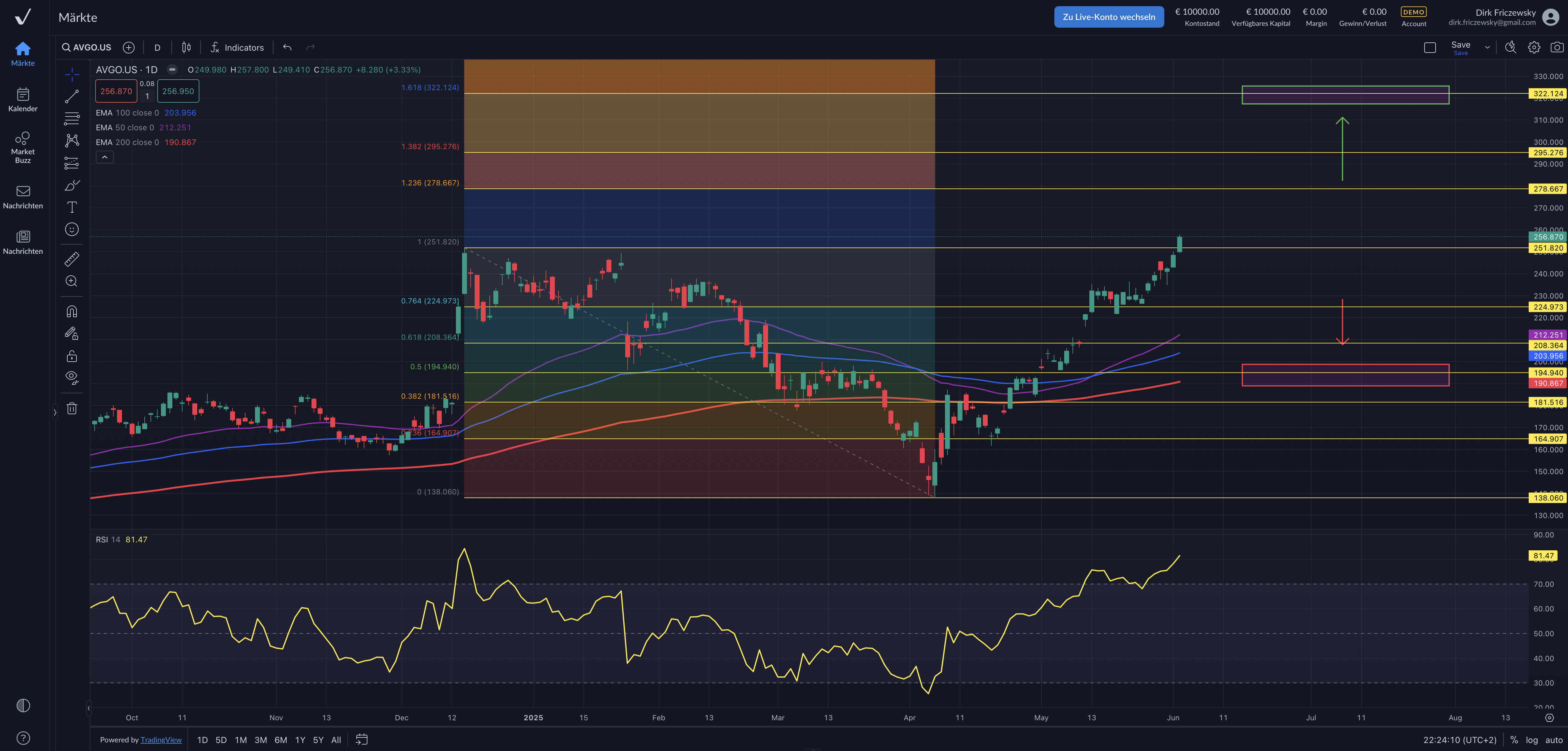Click the trash remove drawings icon
This screenshot has height=751, width=1568.
[x=72, y=409]
